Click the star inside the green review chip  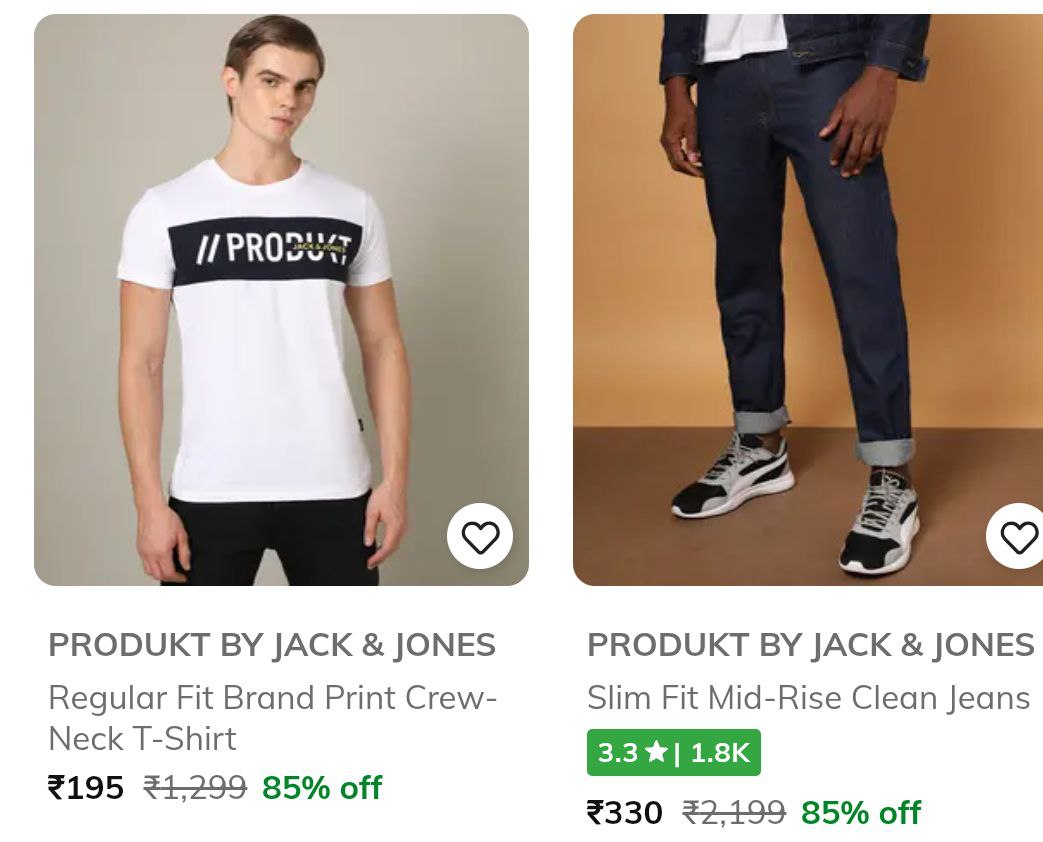click(x=657, y=751)
